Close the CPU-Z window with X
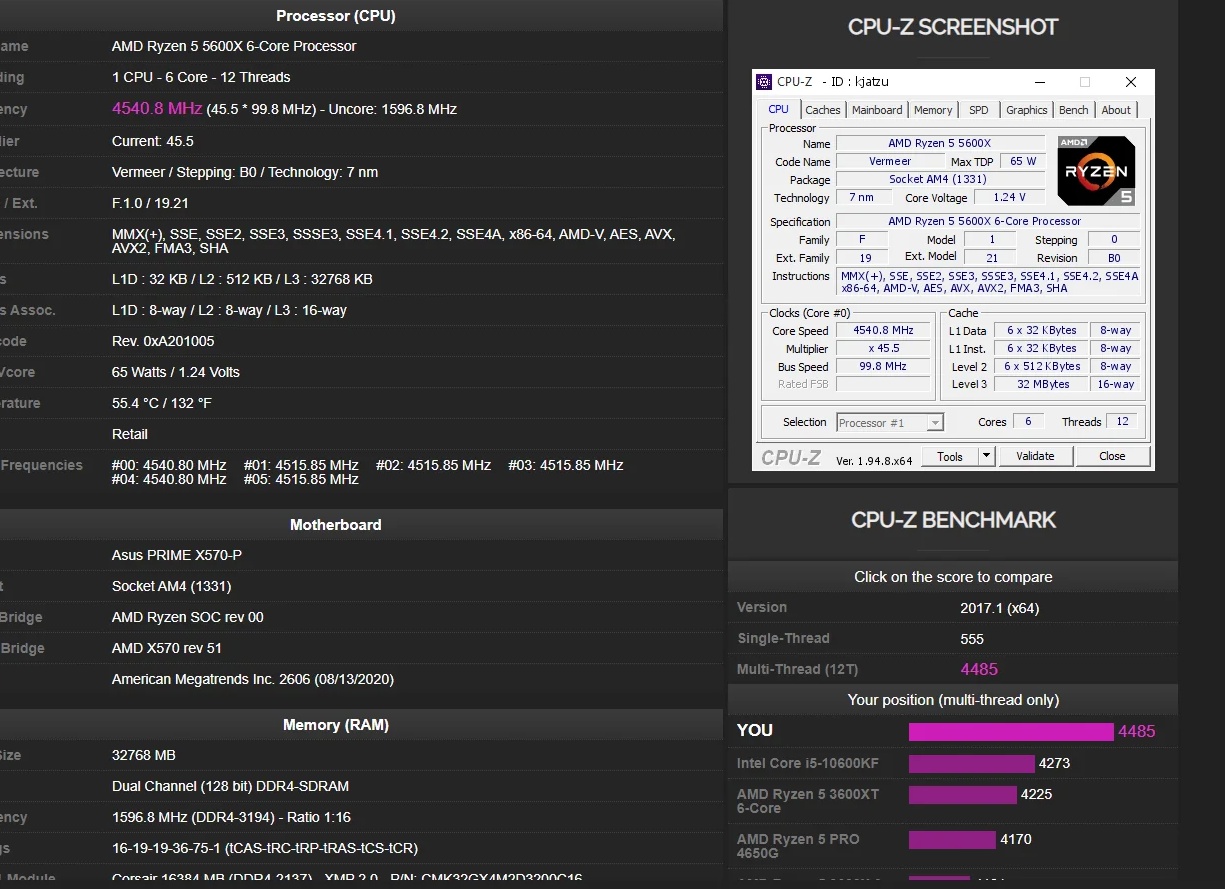This screenshot has height=889, width=1225. [x=1131, y=82]
